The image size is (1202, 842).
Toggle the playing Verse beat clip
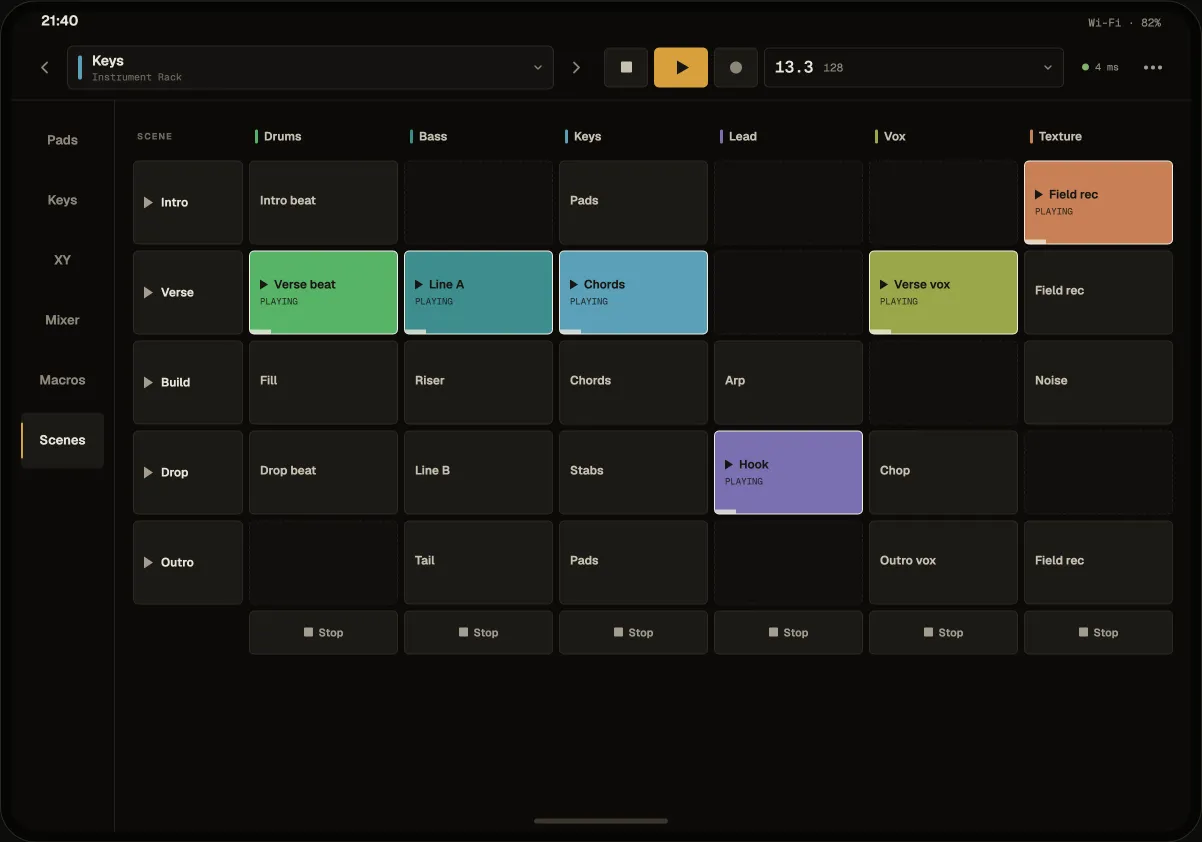(323, 292)
